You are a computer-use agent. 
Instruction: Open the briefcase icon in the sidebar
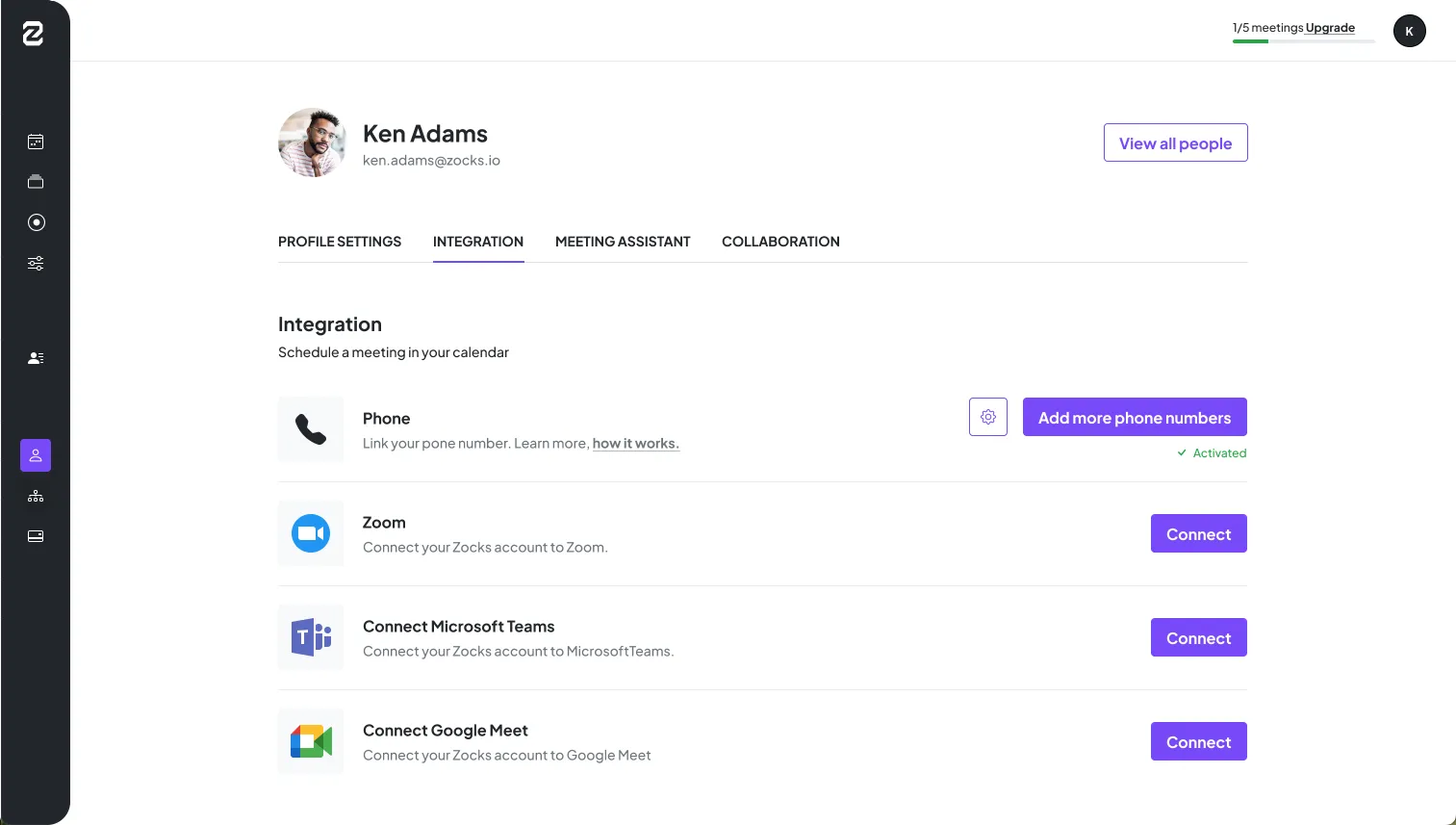36,182
